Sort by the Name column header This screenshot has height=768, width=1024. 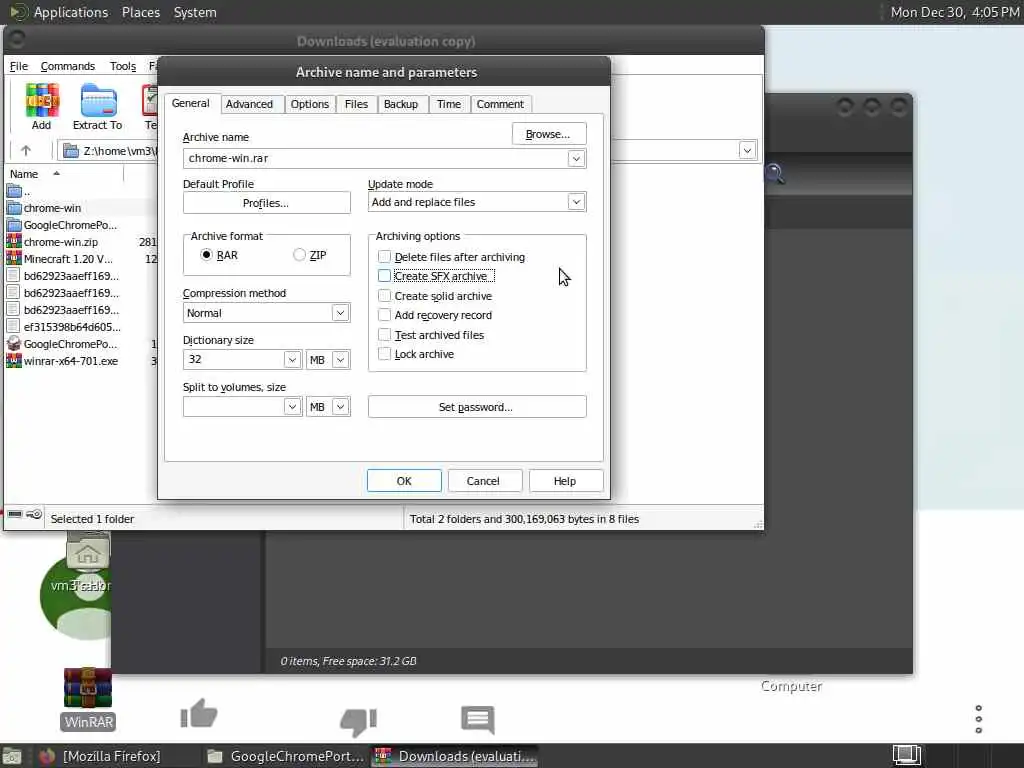(x=65, y=174)
